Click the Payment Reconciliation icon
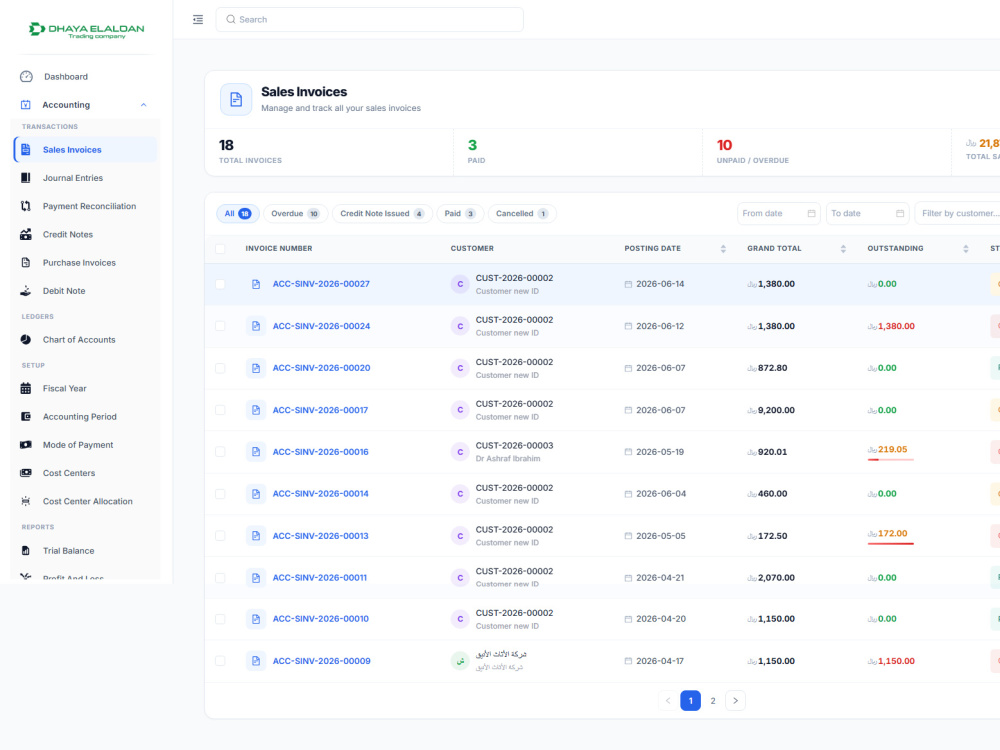Image resolution: width=1000 pixels, height=750 pixels. tap(26, 206)
